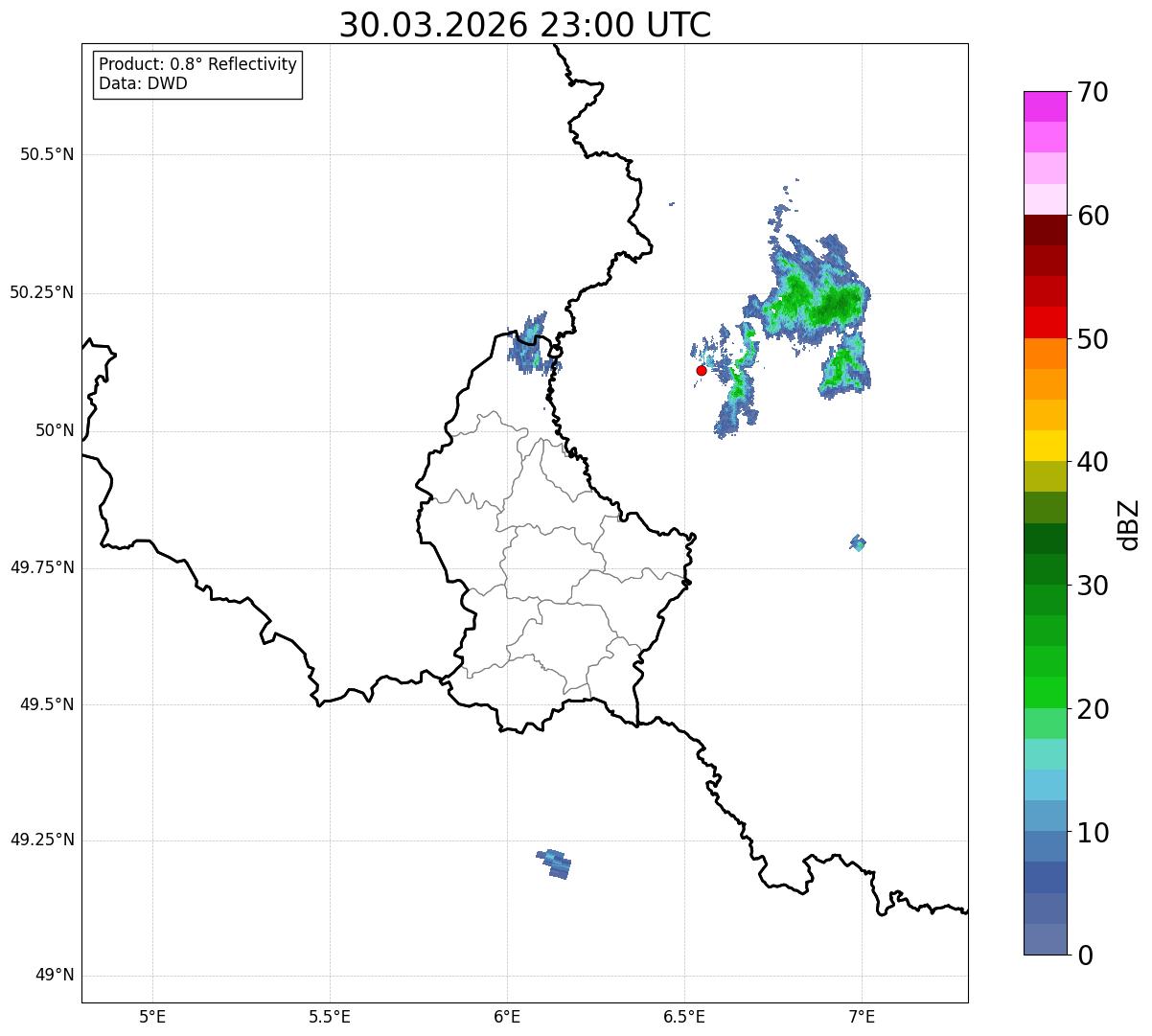Click the 50.5°N latitude label

pyautogui.click(x=47, y=154)
